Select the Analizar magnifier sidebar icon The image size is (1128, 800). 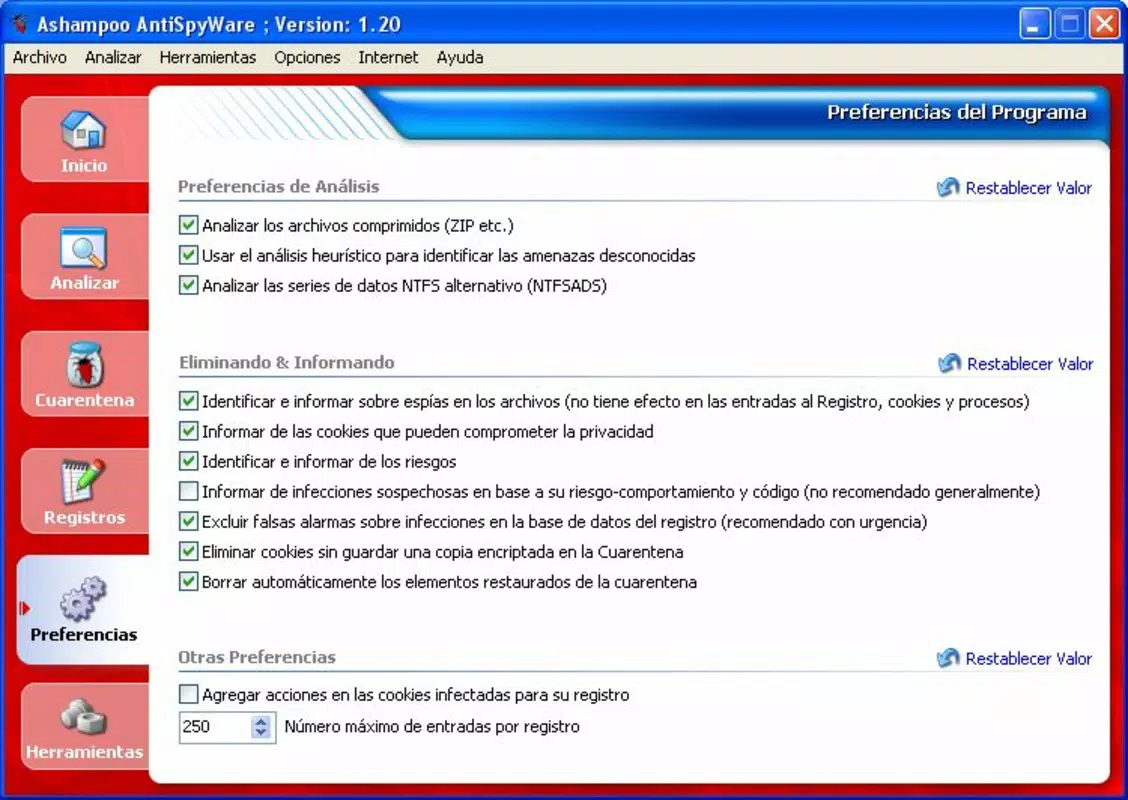83,247
